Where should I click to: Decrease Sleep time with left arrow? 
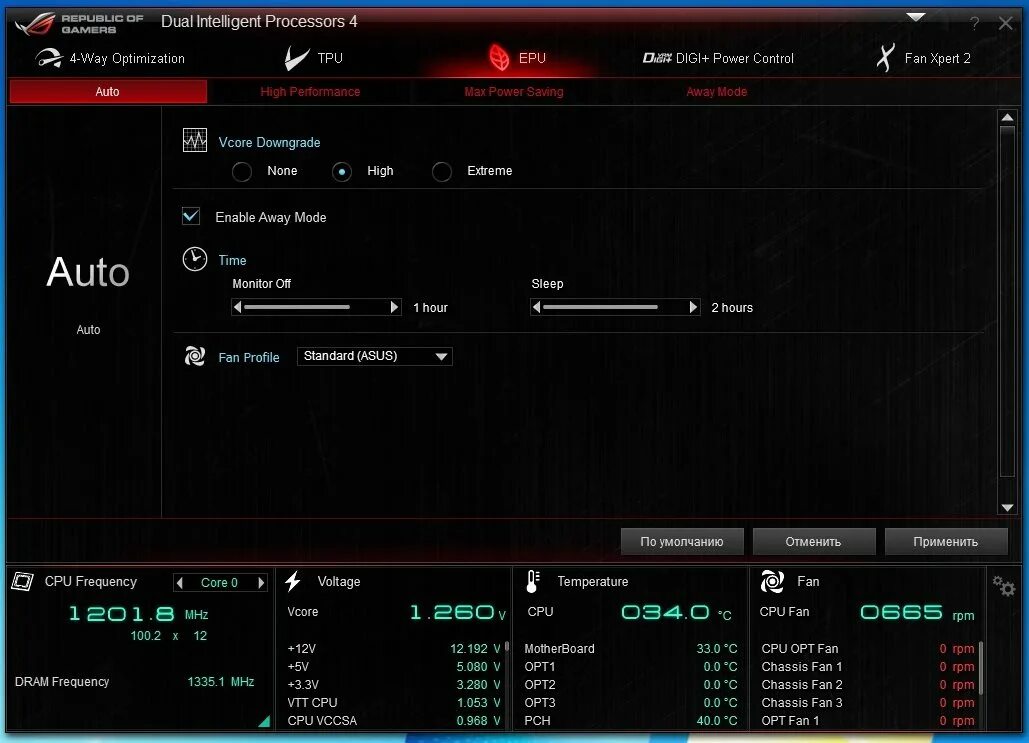537,307
